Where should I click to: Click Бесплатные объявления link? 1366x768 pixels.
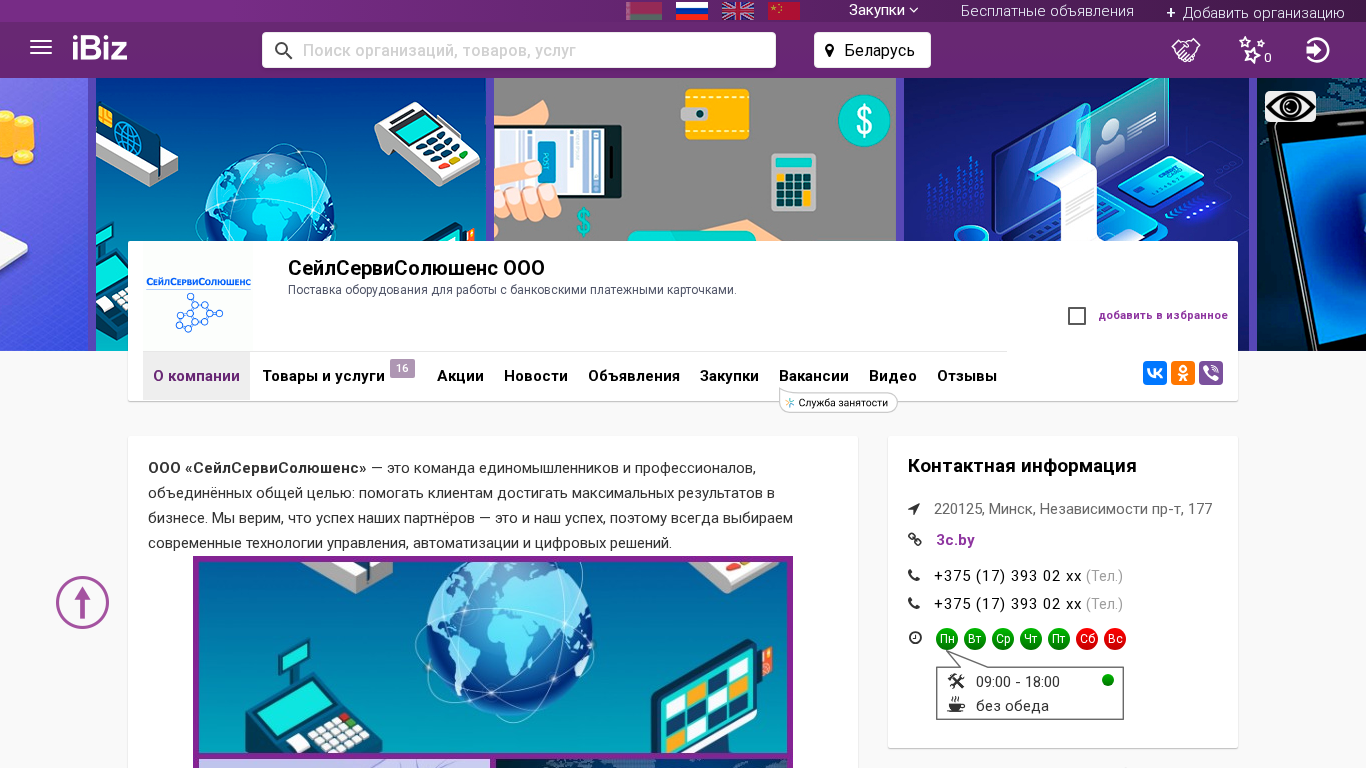pyautogui.click(x=1047, y=11)
